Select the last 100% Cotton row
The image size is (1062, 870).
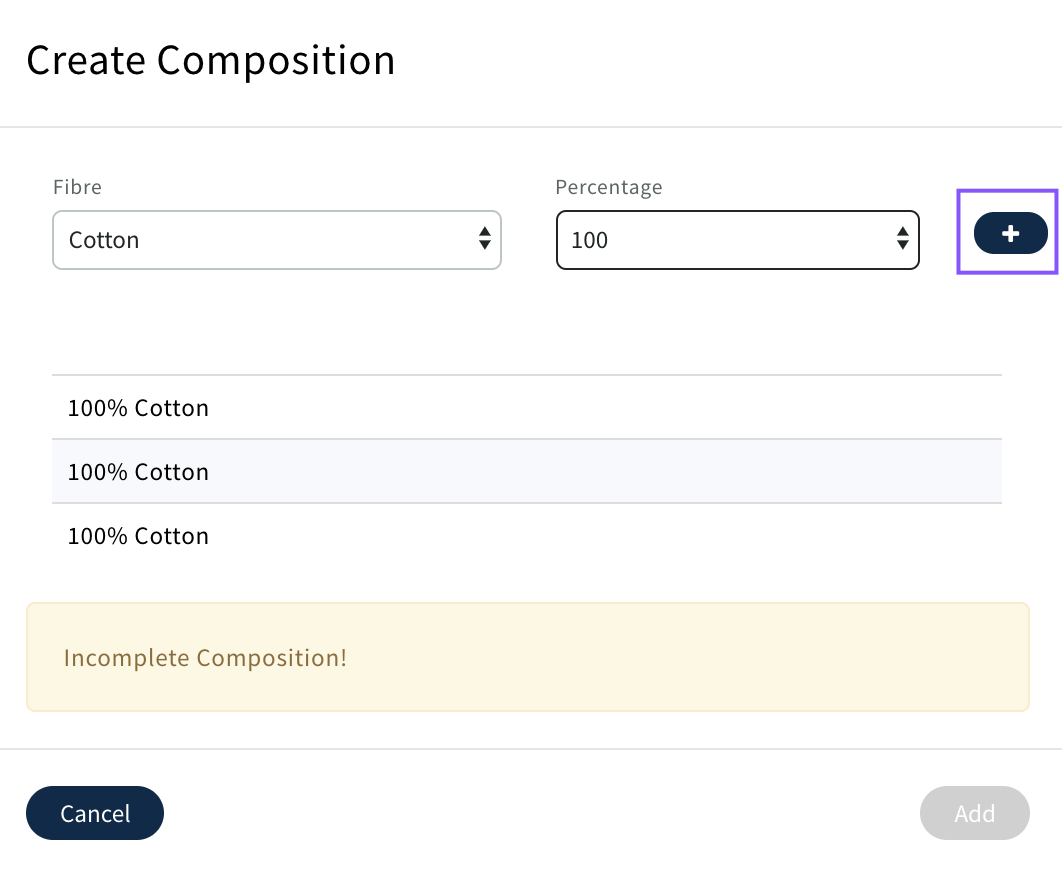point(526,536)
